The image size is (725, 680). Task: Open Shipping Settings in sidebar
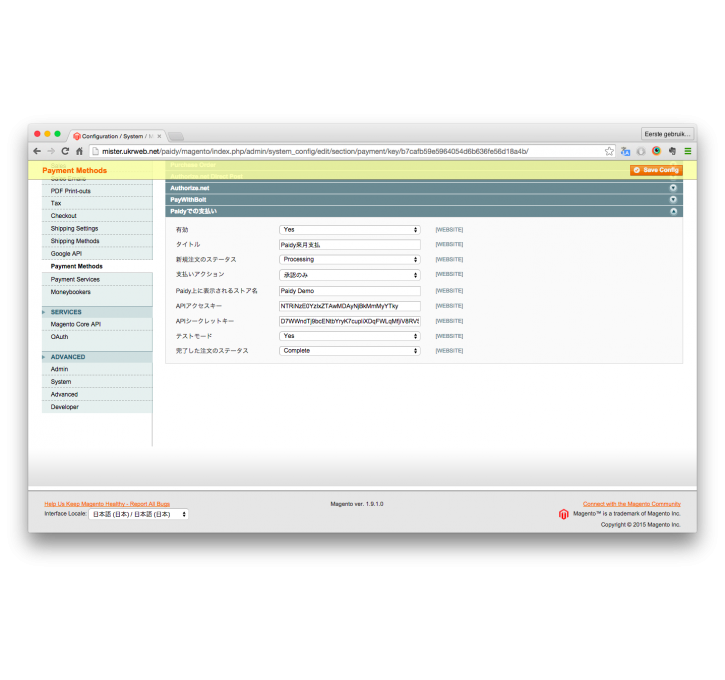pos(97,228)
